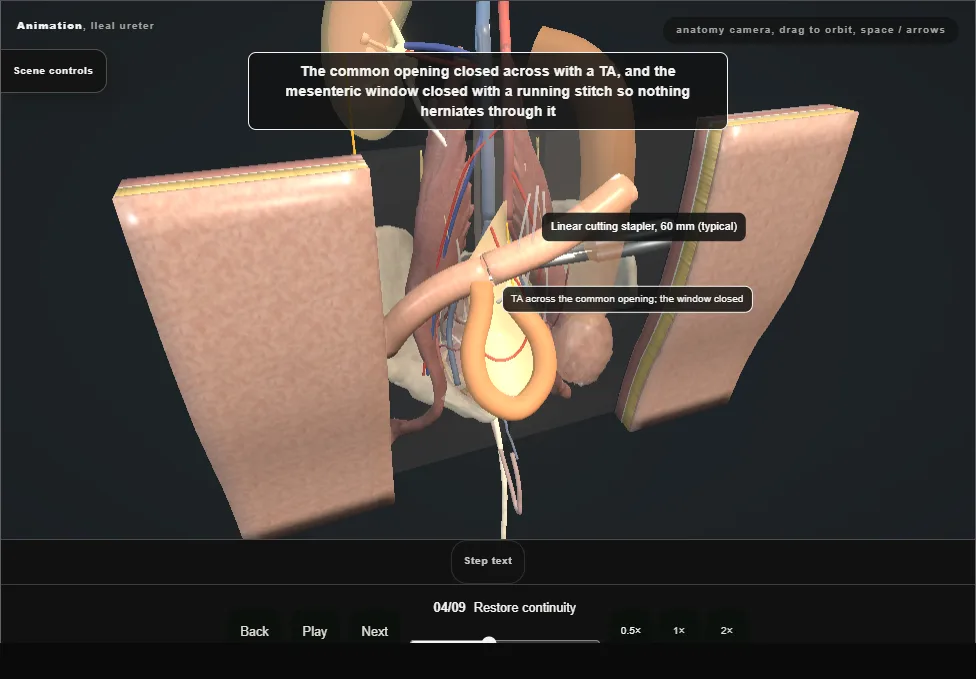Click Play to start animation
This screenshot has width=976, height=679.
(x=314, y=631)
